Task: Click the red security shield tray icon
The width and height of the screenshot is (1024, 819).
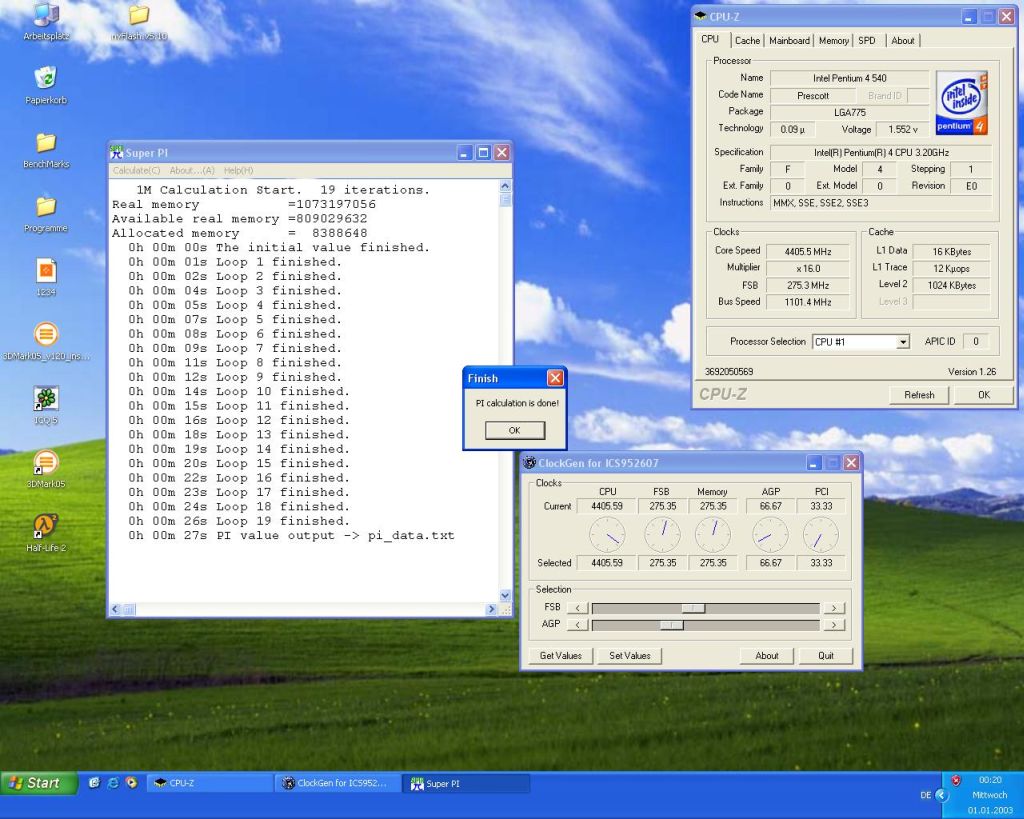Action: tap(955, 780)
